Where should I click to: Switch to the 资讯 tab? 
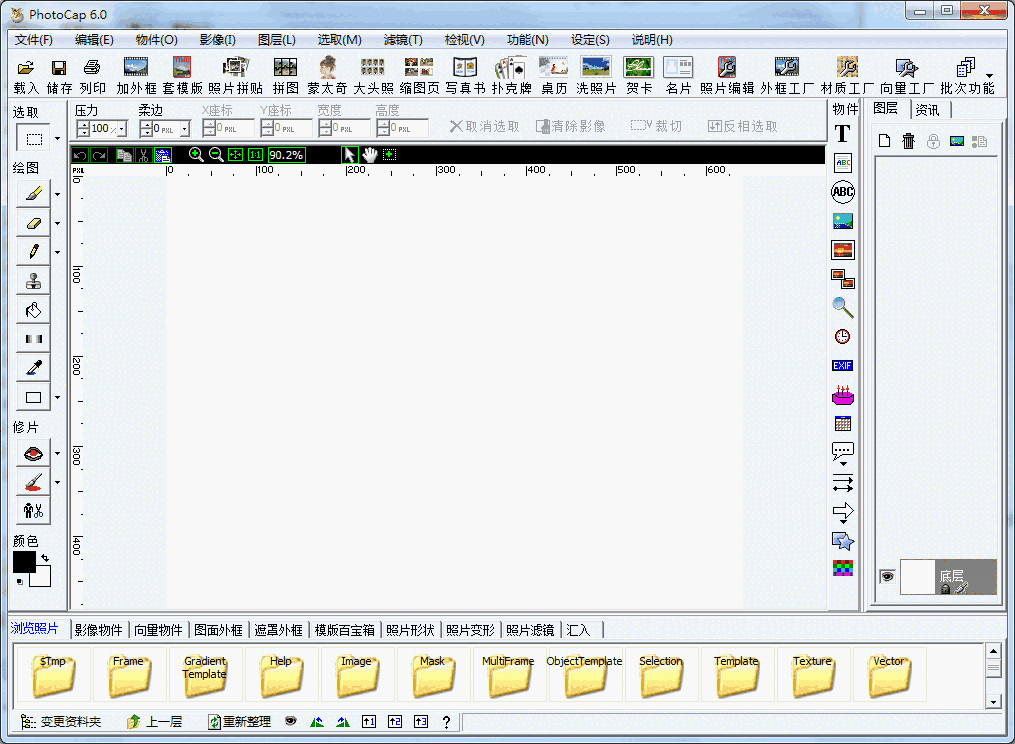928,110
